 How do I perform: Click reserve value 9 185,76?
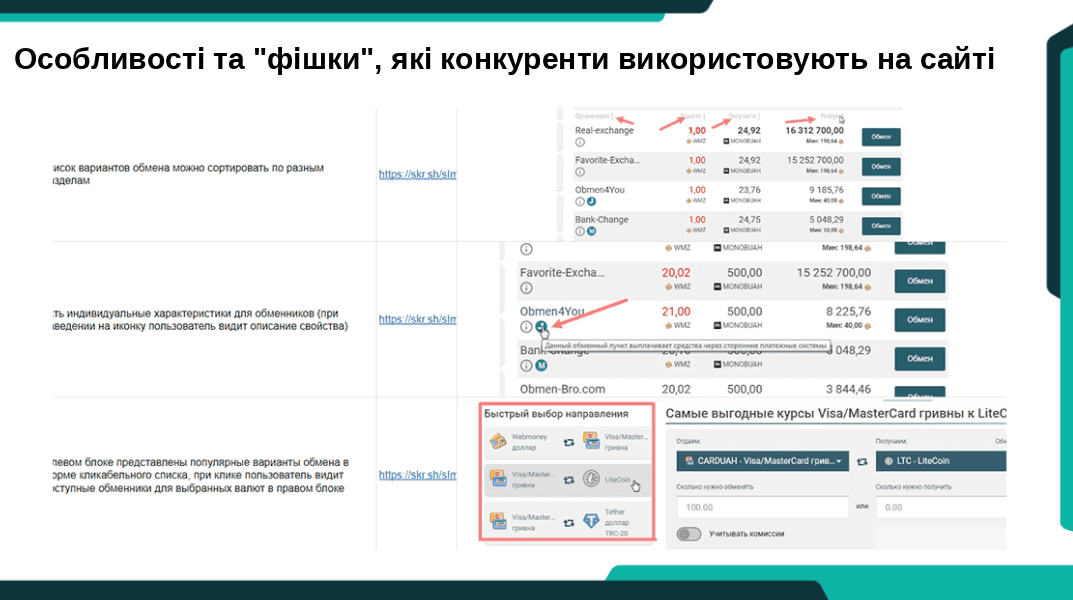pyautogui.click(x=826, y=190)
